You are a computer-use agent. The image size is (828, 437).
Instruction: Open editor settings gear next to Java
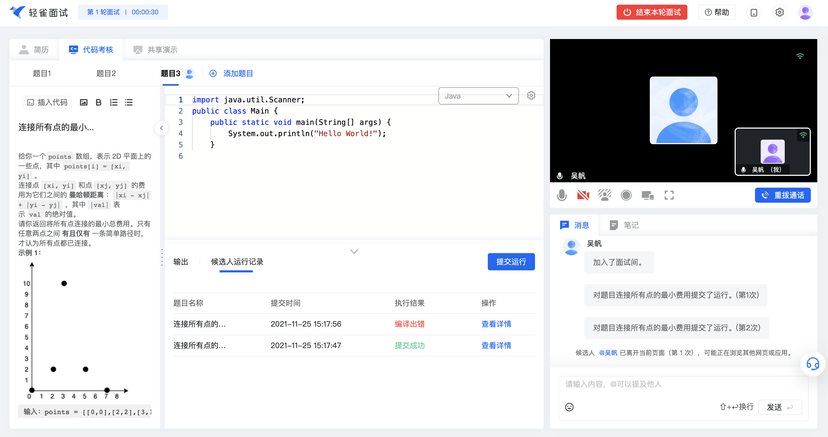pos(532,96)
